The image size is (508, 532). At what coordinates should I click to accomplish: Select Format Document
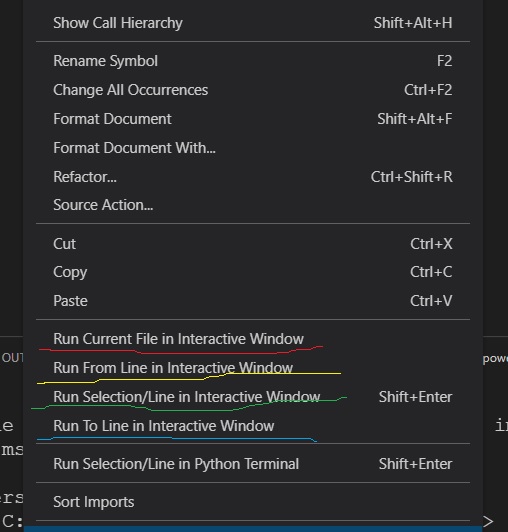pyautogui.click(x=253, y=119)
